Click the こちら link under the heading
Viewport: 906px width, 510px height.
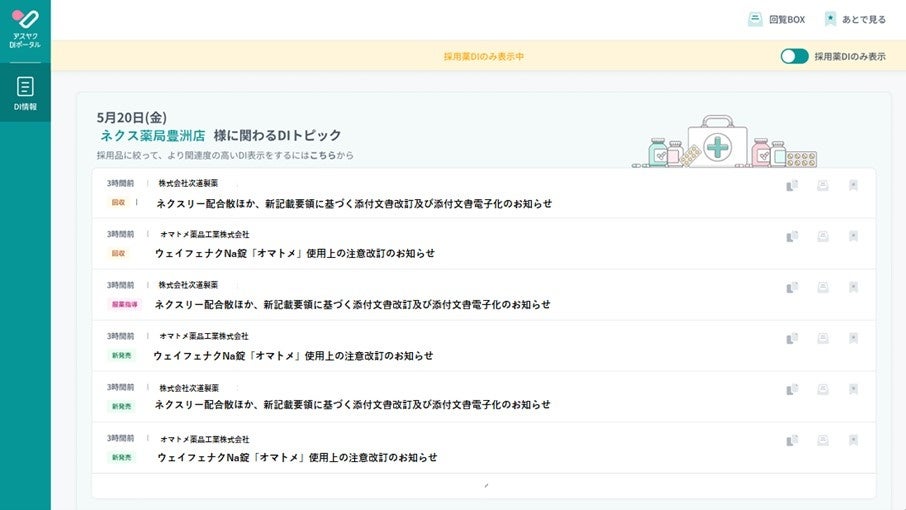322,155
